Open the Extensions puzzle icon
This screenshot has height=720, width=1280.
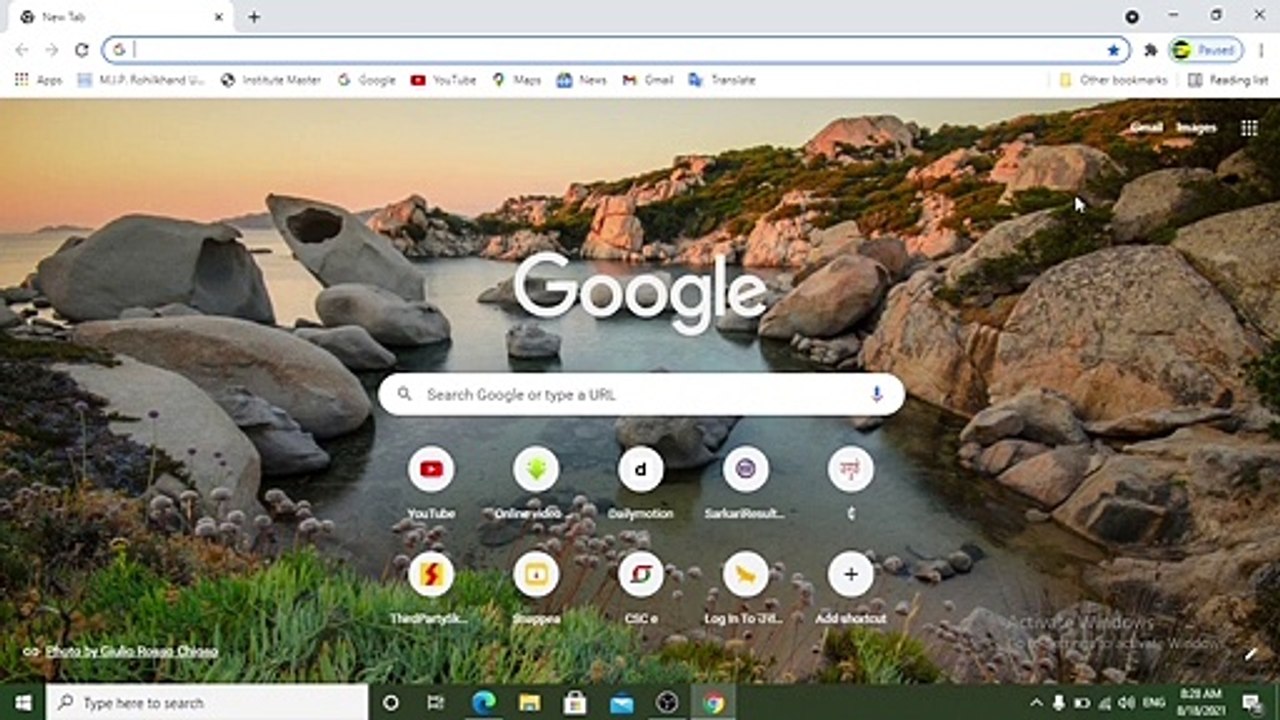tap(1151, 50)
